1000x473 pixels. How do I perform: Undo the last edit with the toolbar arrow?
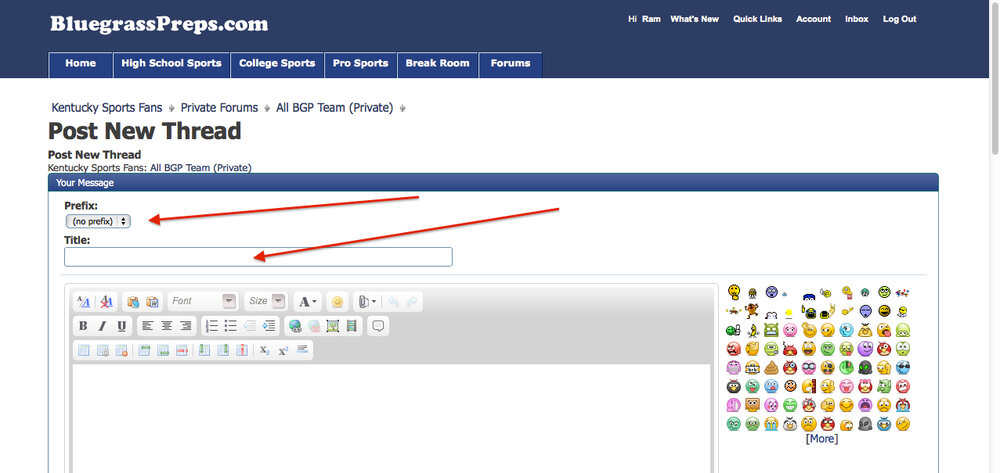[393, 302]
